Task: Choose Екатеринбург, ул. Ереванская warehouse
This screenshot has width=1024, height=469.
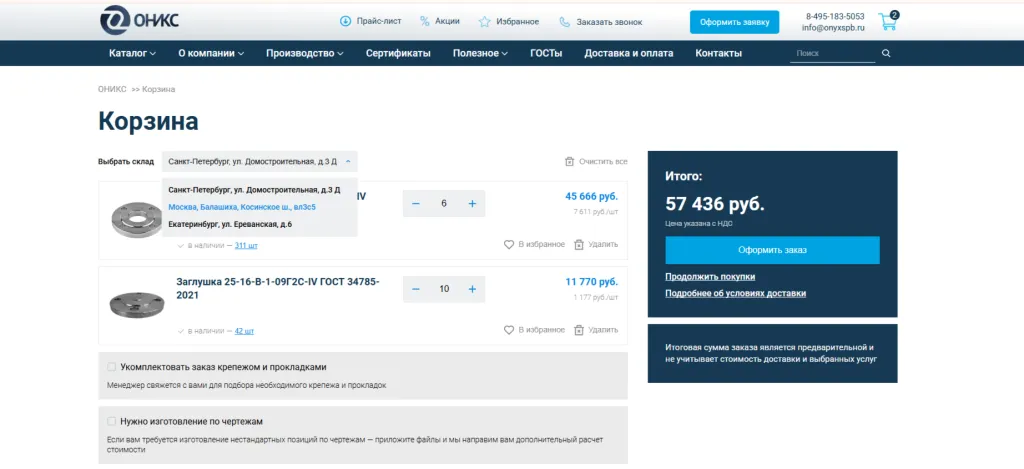Action: pos(230,224)
